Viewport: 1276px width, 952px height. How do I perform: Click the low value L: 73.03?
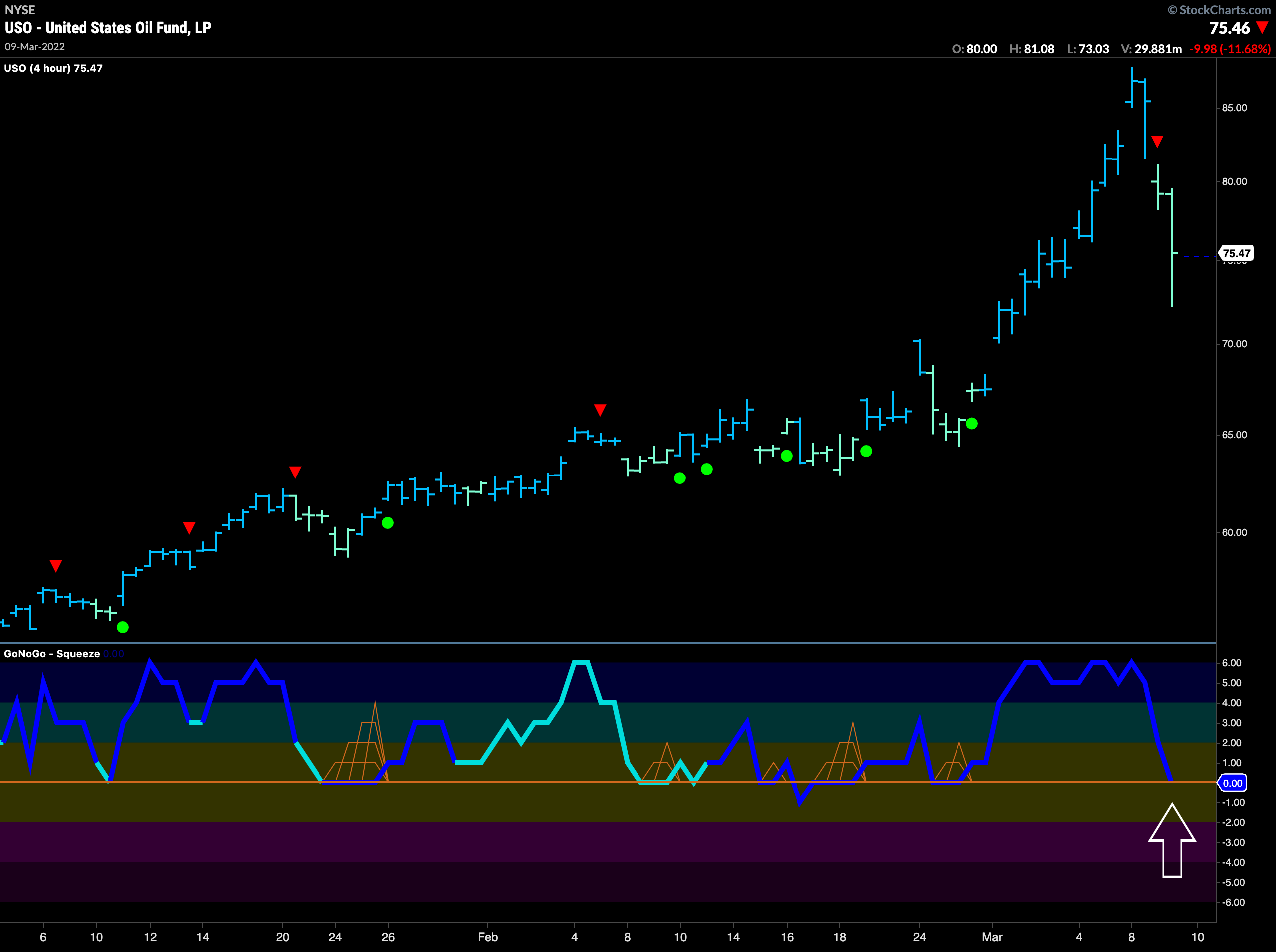[x=1088, y=49]
